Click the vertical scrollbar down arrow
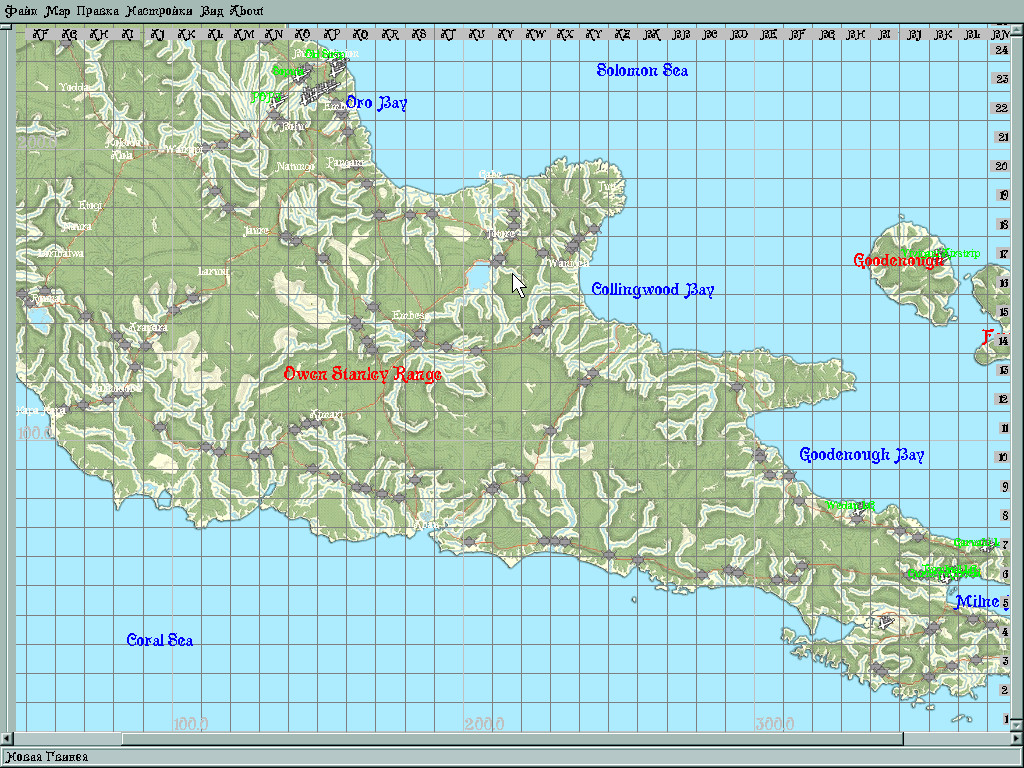Screen dimensions: 1024x768 [x=1017, y=725]
